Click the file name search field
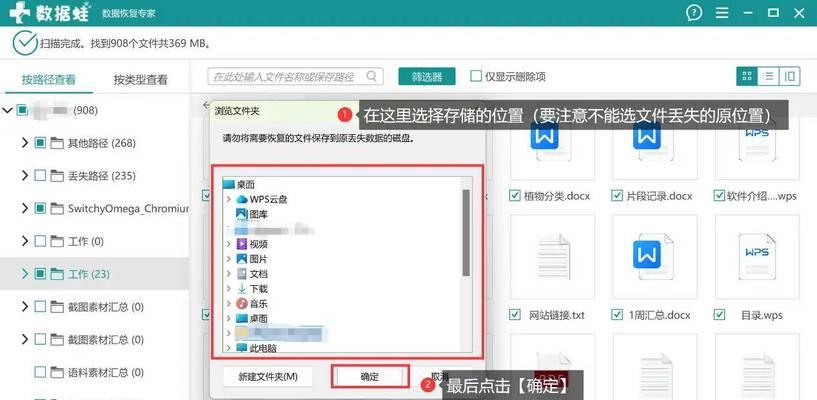 [x=295, y=77]
